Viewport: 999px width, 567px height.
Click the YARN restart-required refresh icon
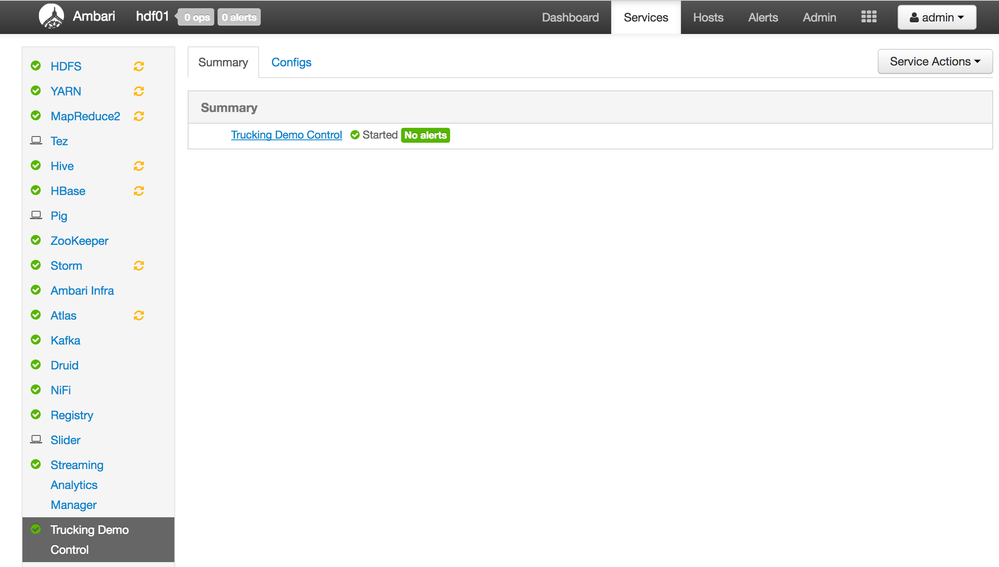pos(138,91)
